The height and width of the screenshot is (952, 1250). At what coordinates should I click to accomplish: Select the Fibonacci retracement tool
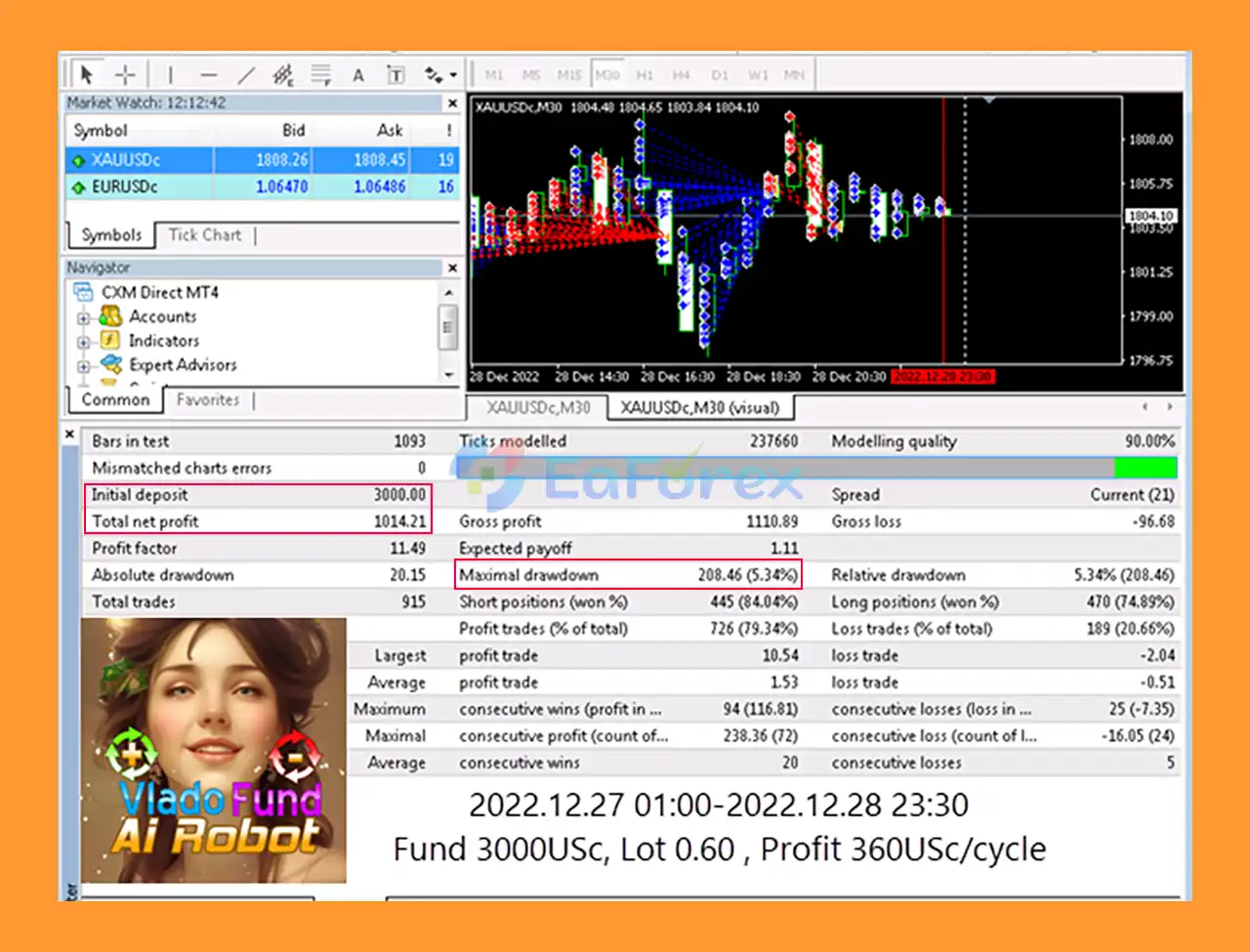click(x=320, y=74)
